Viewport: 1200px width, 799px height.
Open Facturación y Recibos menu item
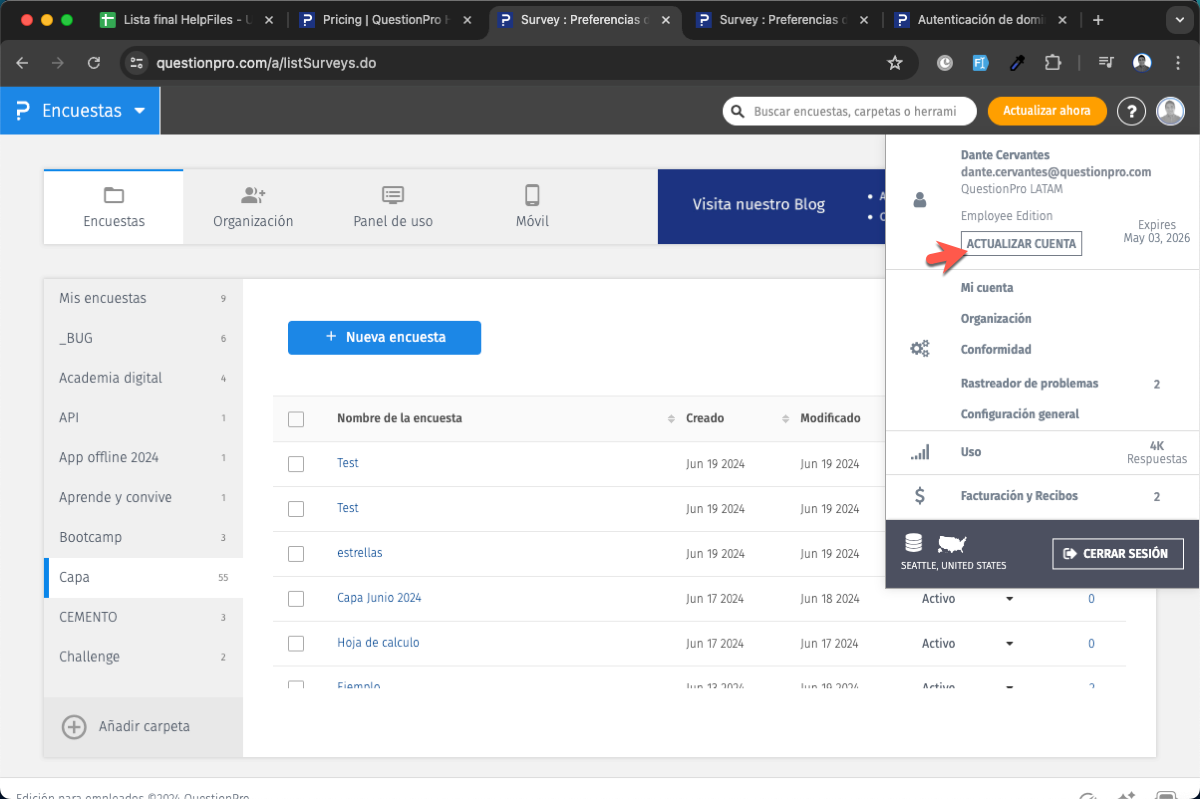point(1019,496)
